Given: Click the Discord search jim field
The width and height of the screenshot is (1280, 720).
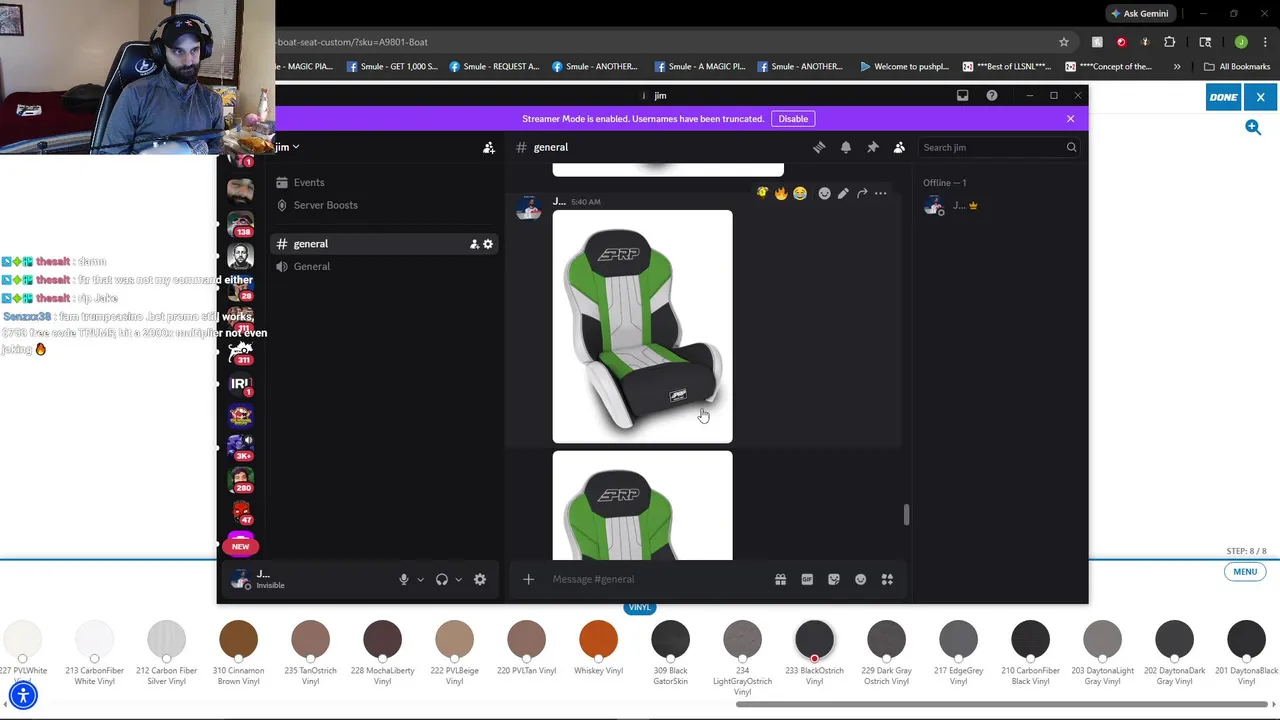Looking at the screenshot, I should [999, 147].
